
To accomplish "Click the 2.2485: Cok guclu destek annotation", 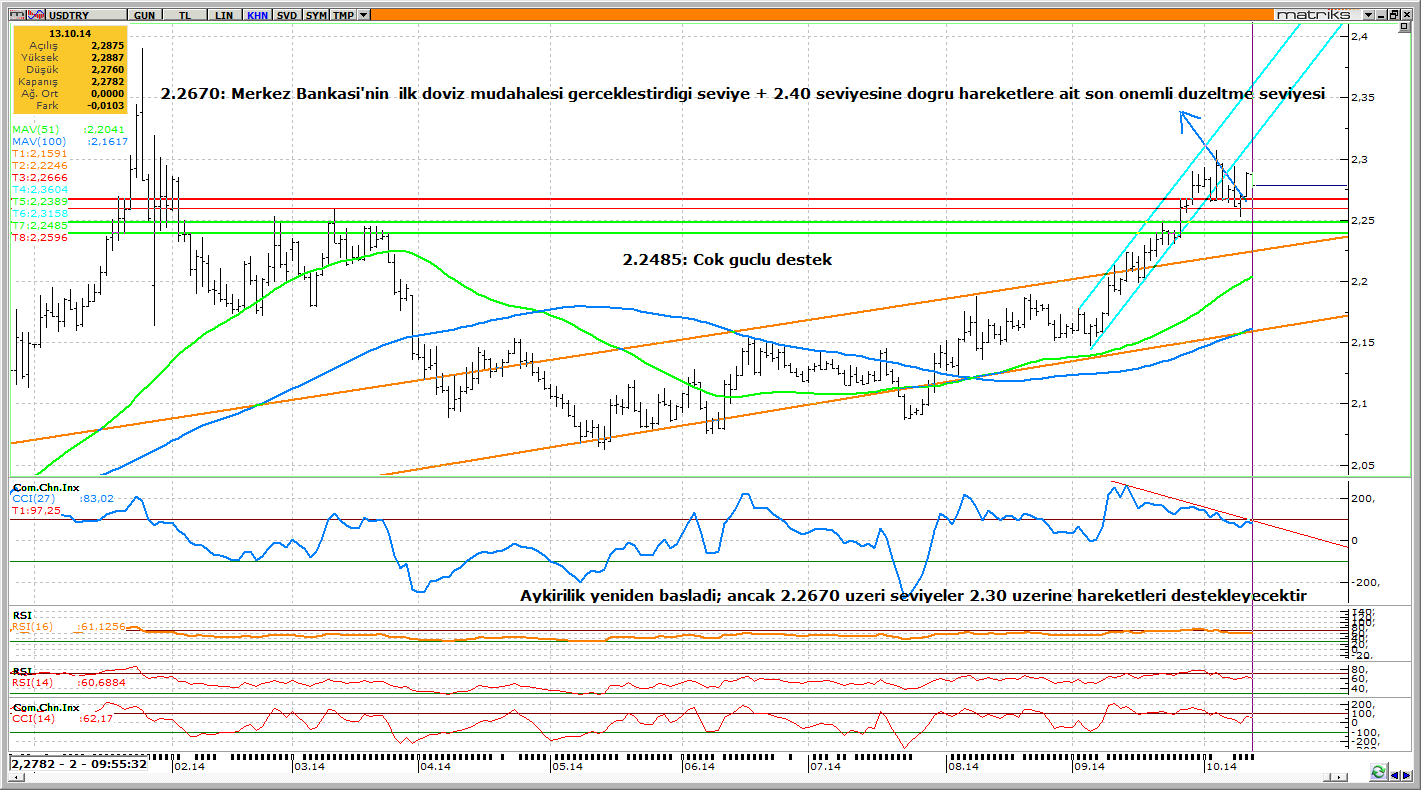I will [727, 259].
